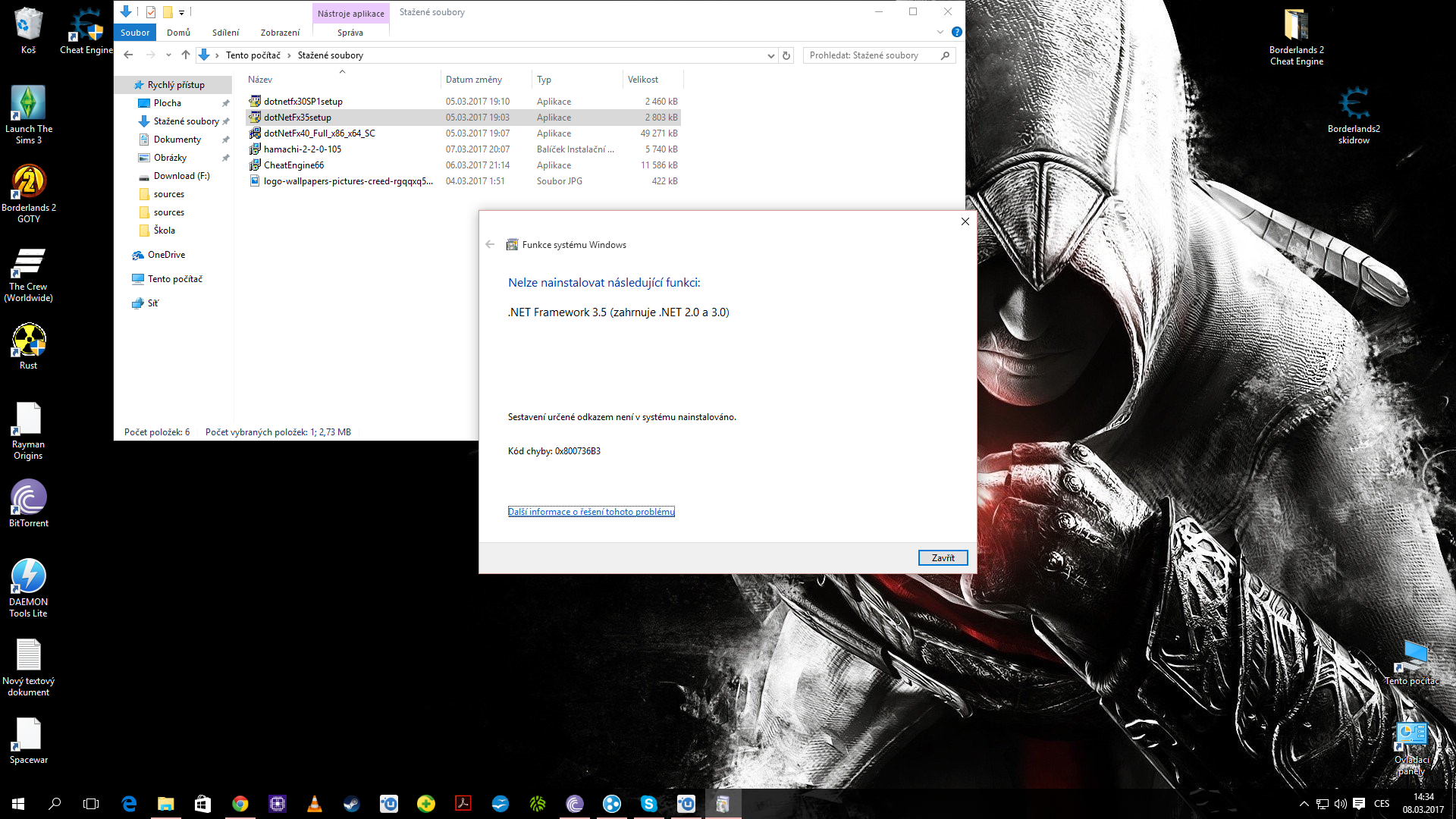
Task: Click the search box Prohledat Stažené soubory
Action: 872,55
